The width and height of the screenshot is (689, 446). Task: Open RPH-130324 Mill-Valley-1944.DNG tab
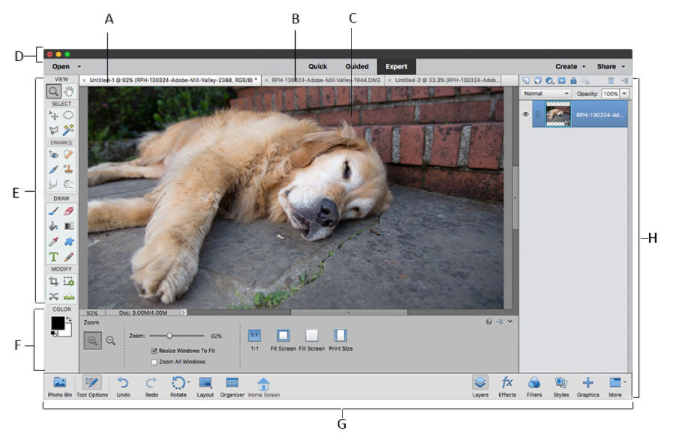coord(323,80)
